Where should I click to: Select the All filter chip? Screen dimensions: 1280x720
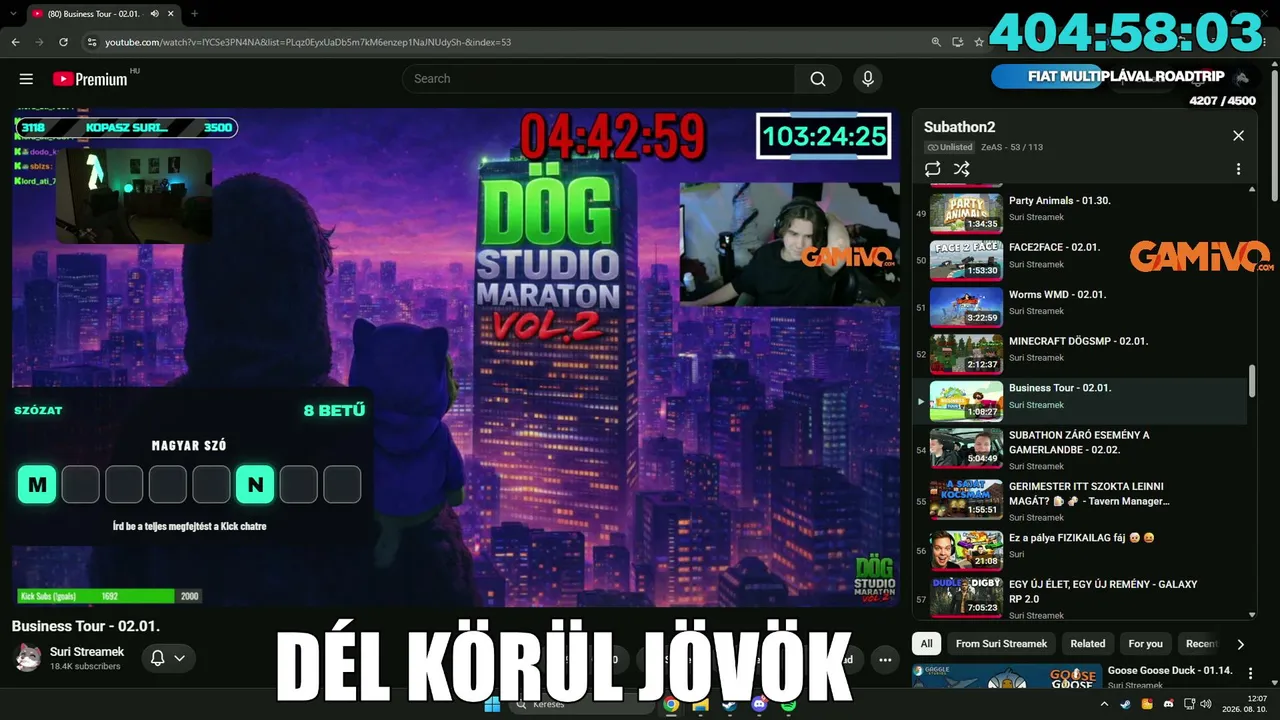pyautogui.click(x=926, y=644)
